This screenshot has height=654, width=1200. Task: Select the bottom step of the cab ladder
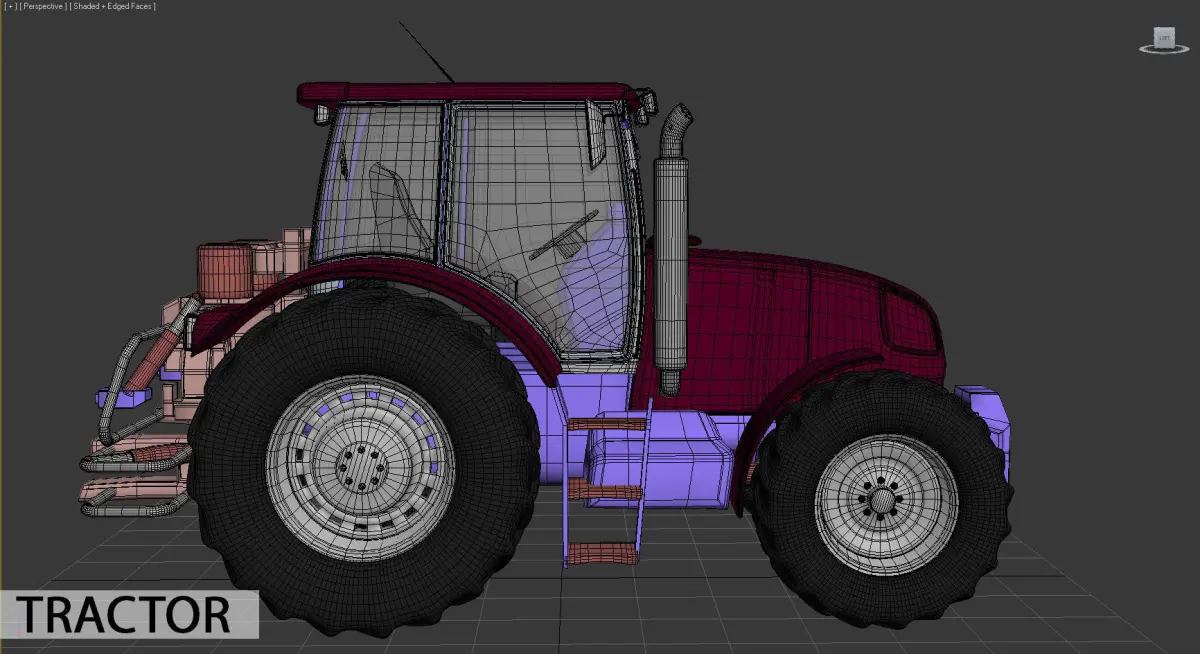pyautogui.click(x=602, y=552)
